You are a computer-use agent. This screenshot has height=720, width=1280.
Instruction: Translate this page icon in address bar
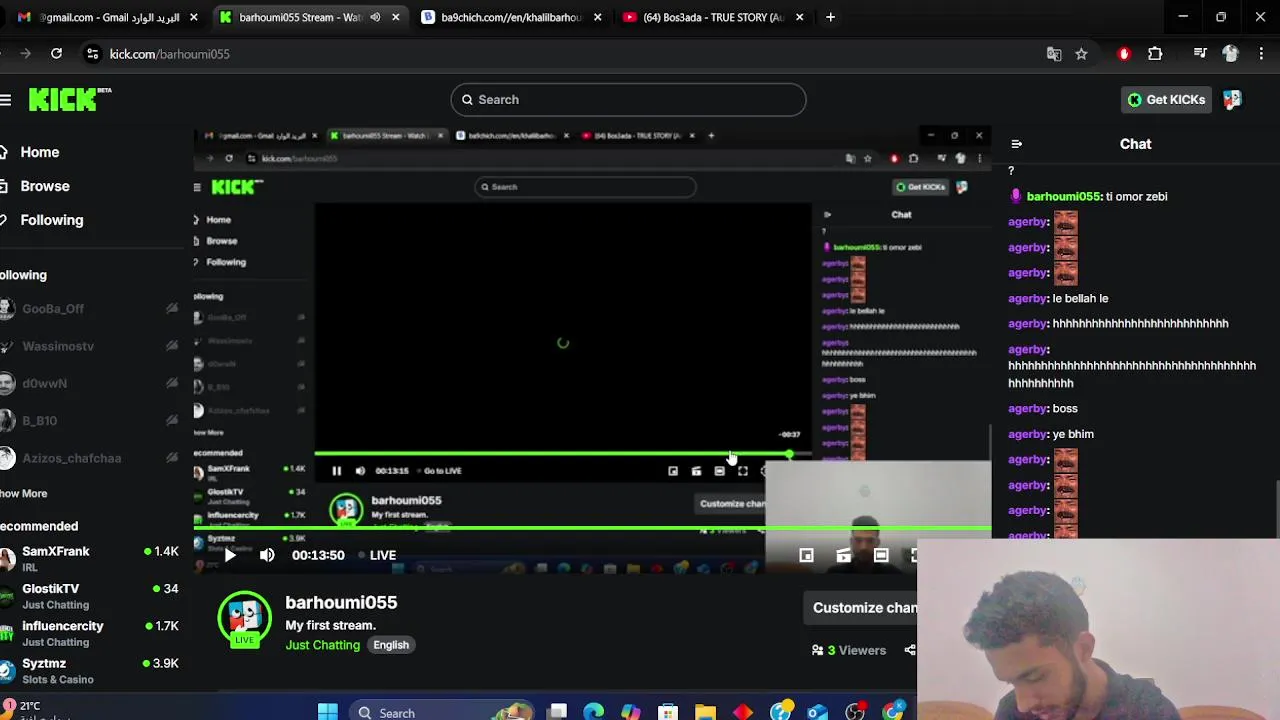[x=1054, y=54]
